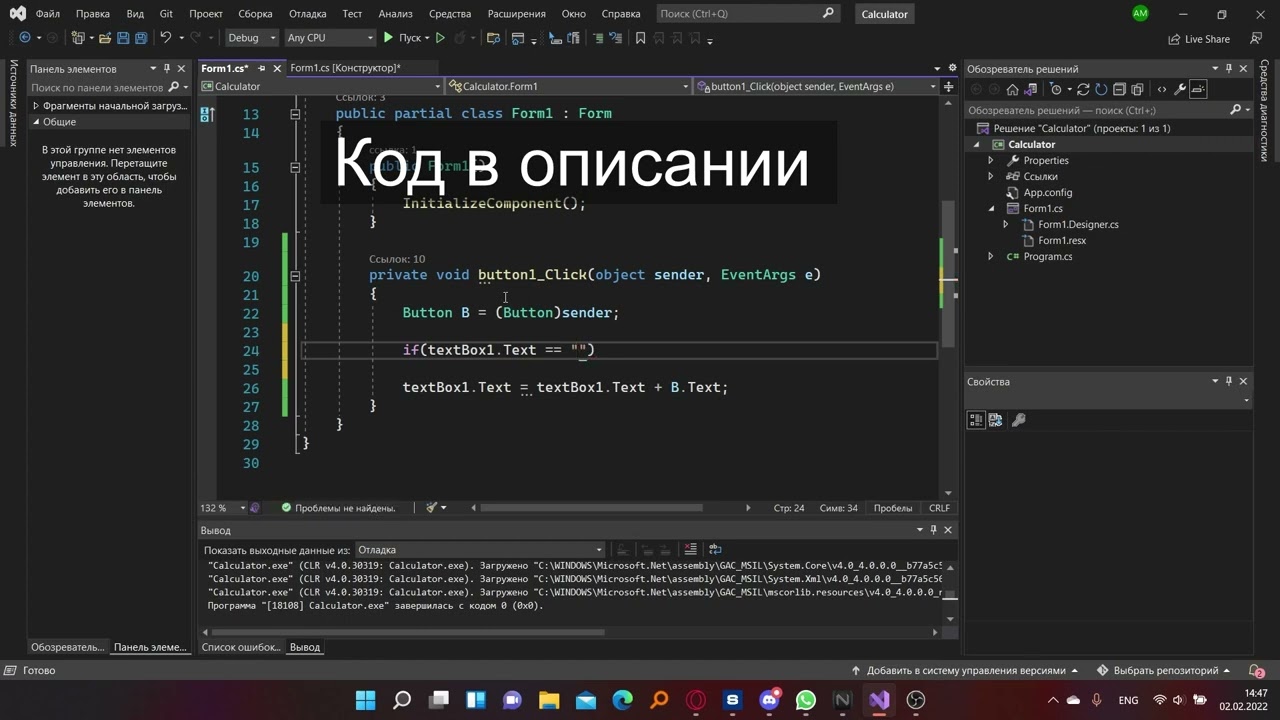Image resolution: width=1280 pixels, height=720 pixels.
Task: Click the Refresh icon in Solution Explorer
Action: [x=1101, y=90]
